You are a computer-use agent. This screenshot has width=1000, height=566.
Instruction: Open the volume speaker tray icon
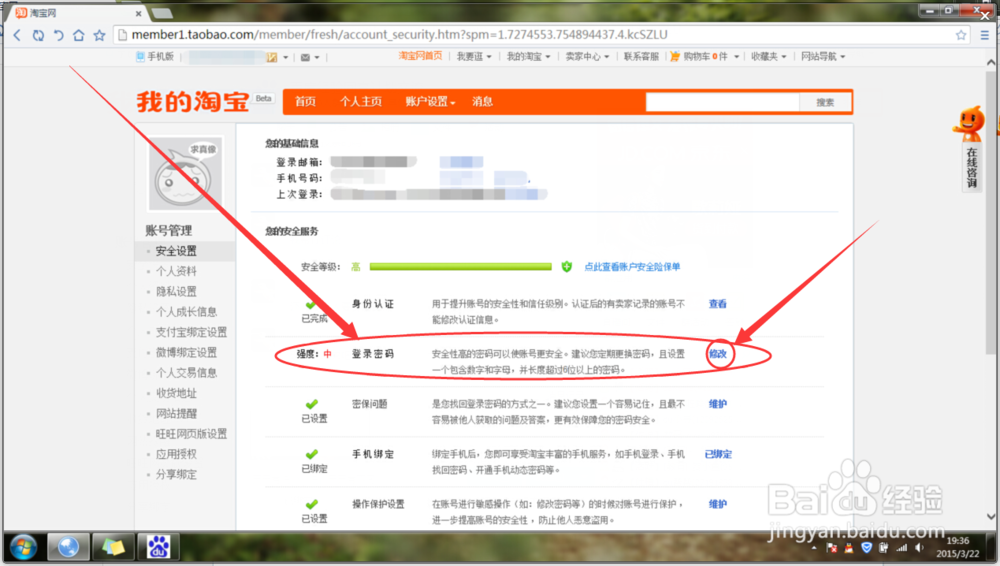(919, 547)
